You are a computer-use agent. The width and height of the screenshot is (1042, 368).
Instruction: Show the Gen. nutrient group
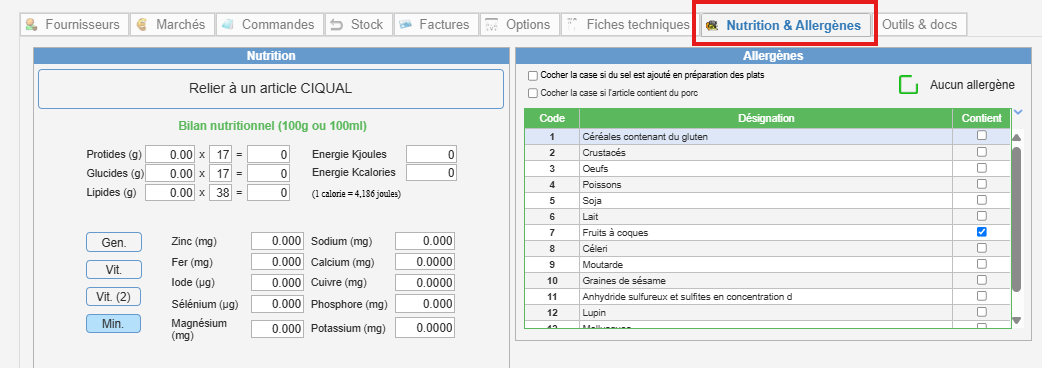(x=114, y=242)
